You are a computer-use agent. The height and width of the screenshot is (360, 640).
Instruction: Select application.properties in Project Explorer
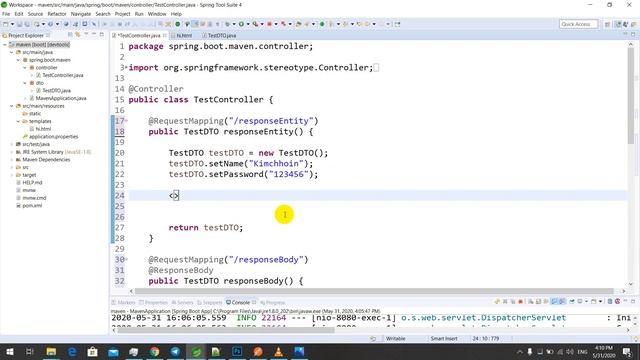(51, 137)
